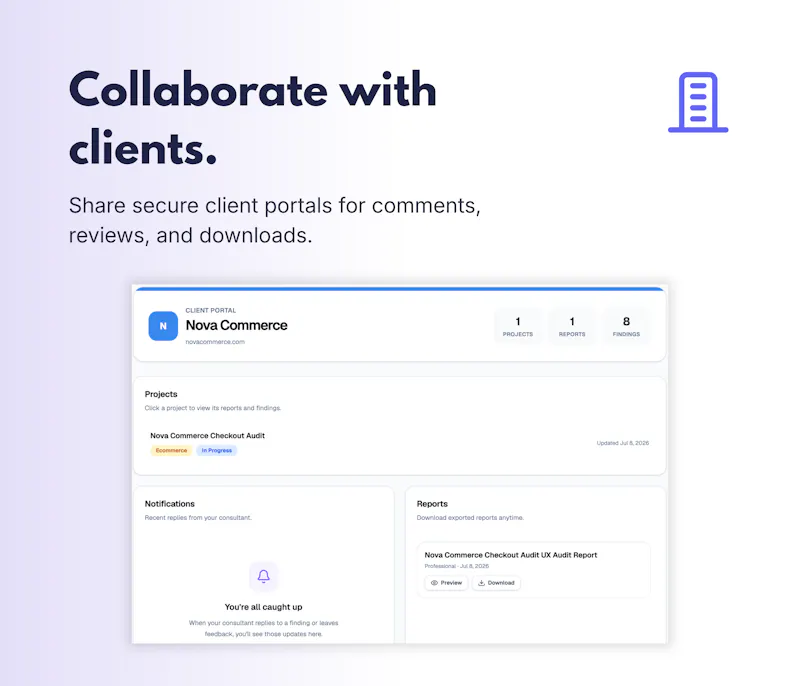Image resolution: width=800 pixels, height=686 pixels.
Task: Select the Findings count stat card
Action: [x=626, y=326]
